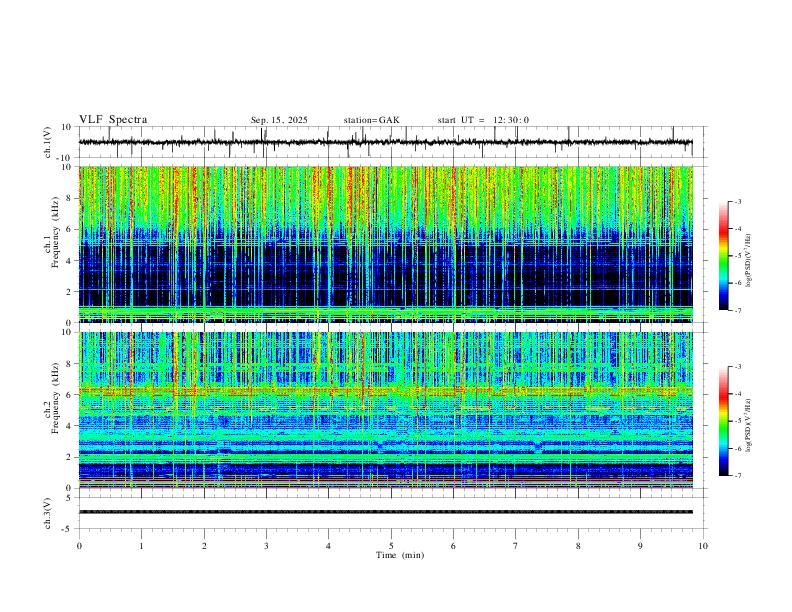Click time axis tick label "4"

click(329, 546)
